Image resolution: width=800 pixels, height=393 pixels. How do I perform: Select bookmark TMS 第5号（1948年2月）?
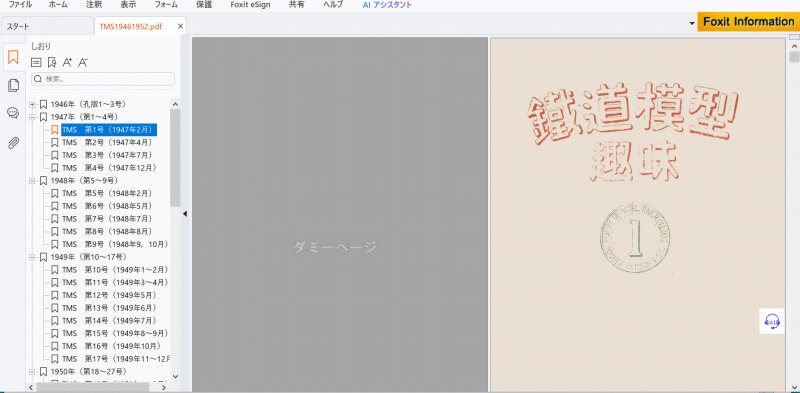coord(107,193)
